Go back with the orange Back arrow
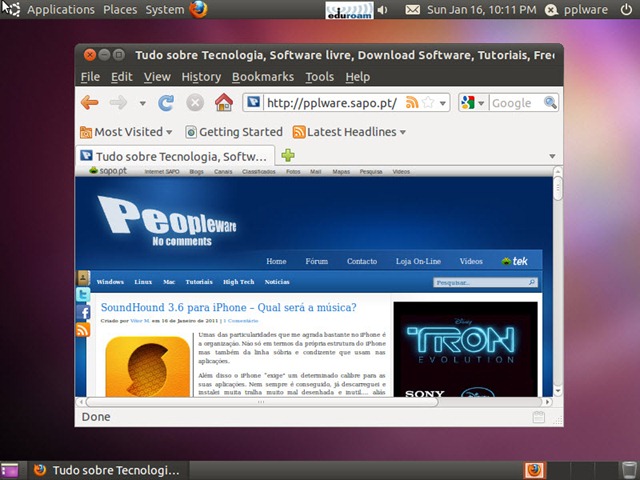This screenshot has width=640, height=480. tap(90, 102)
